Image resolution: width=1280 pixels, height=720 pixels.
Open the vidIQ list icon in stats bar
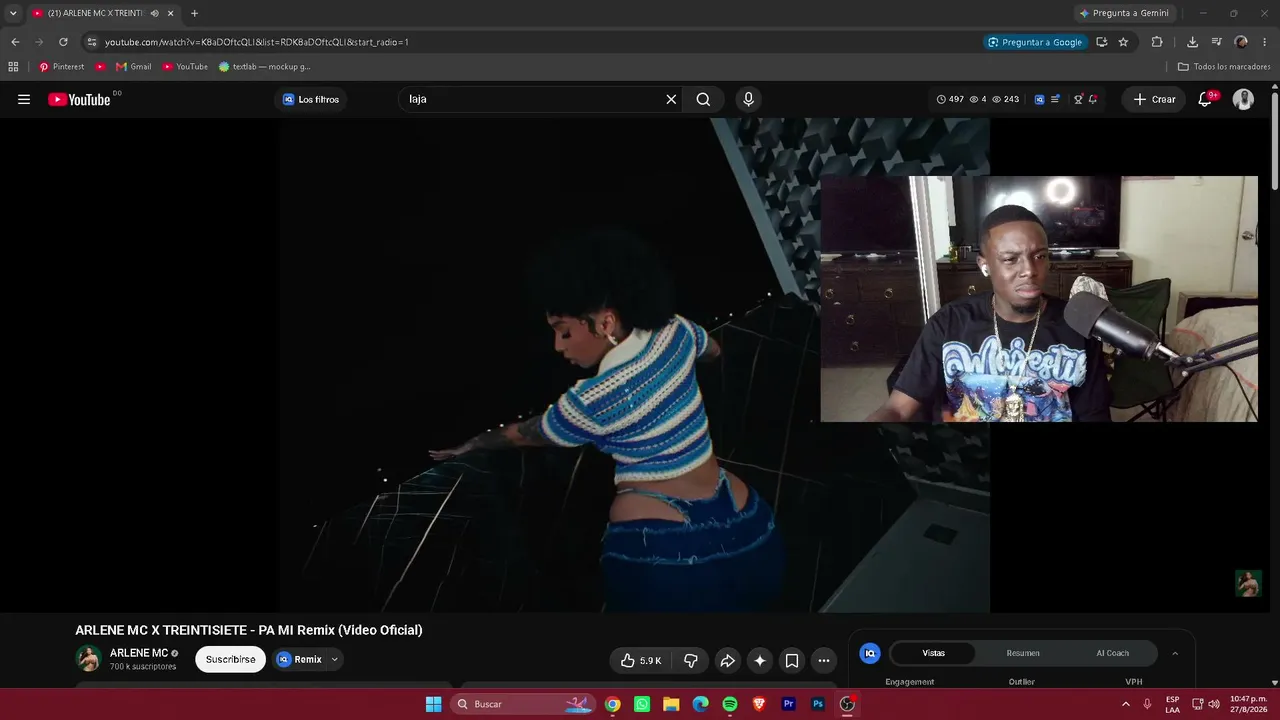click(1055, 99)
